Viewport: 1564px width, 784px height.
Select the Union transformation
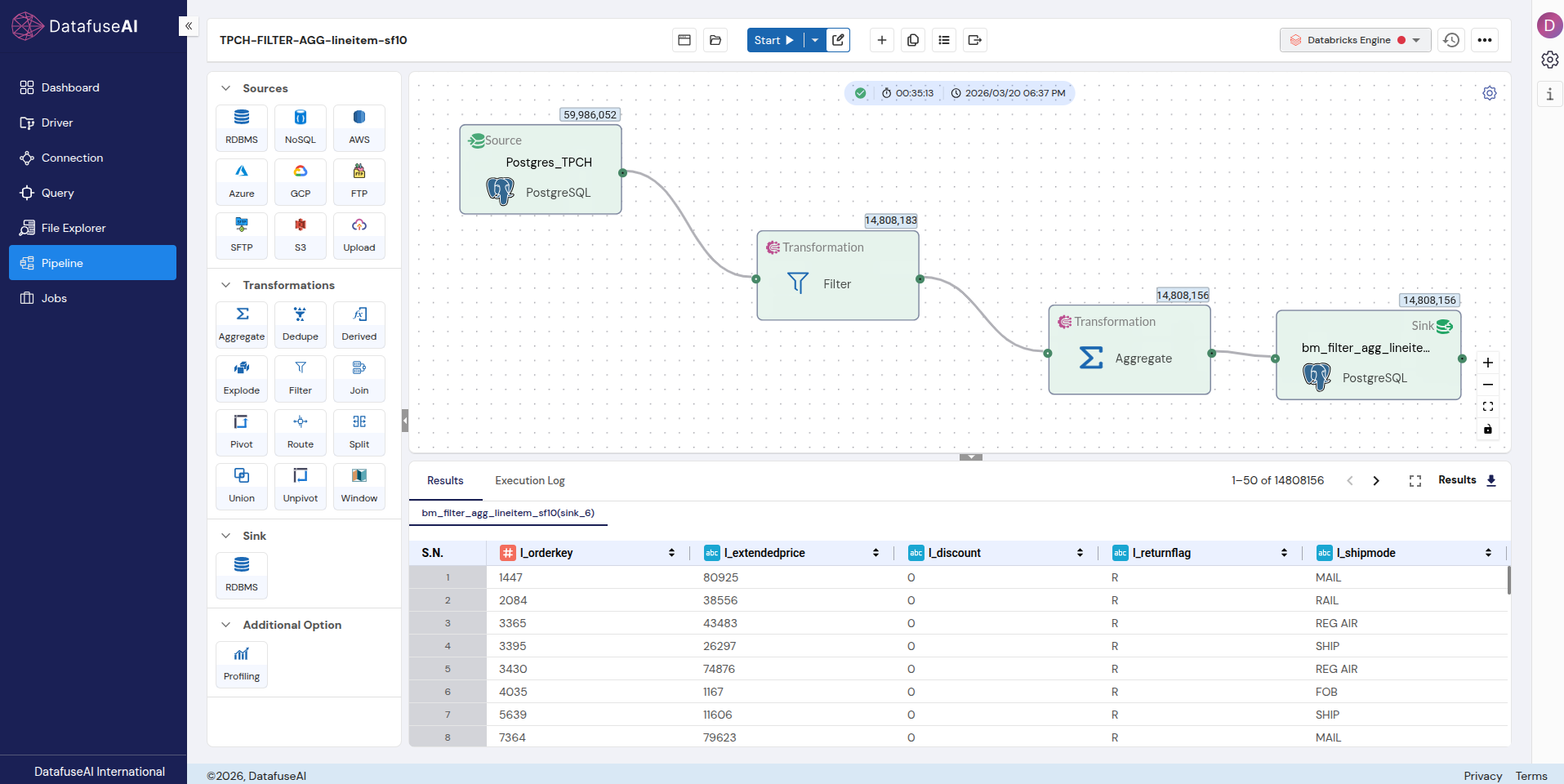click(242, 486)
